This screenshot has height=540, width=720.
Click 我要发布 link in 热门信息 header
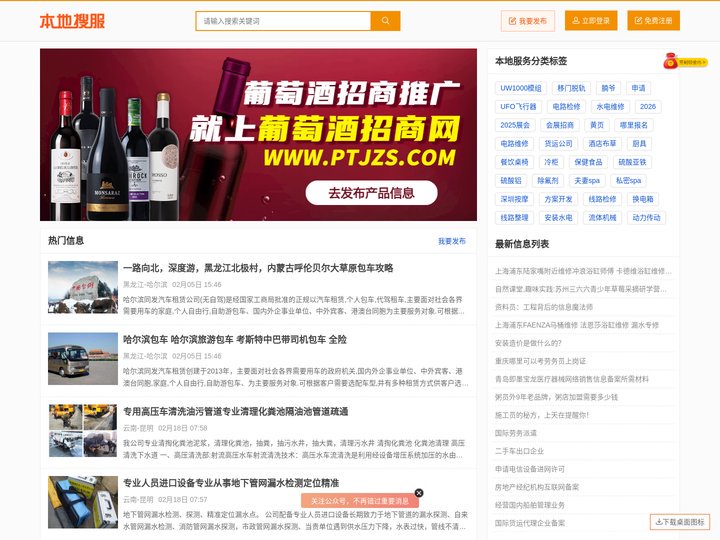coord(452,241)
